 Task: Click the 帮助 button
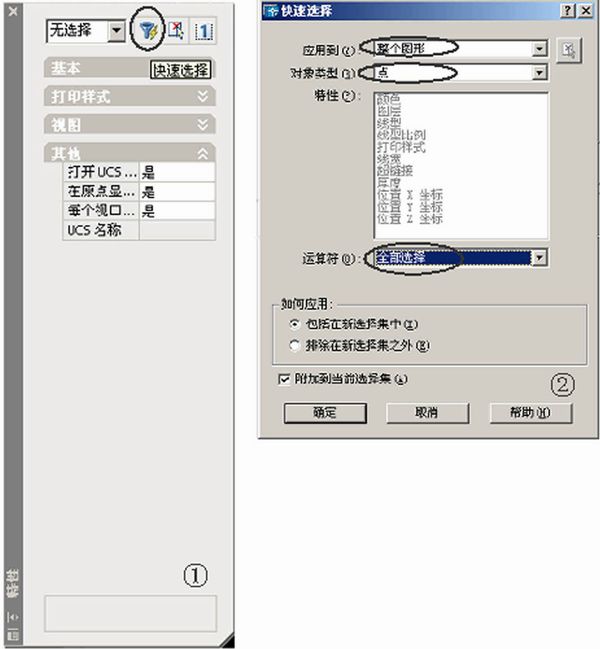coord(531,413)
